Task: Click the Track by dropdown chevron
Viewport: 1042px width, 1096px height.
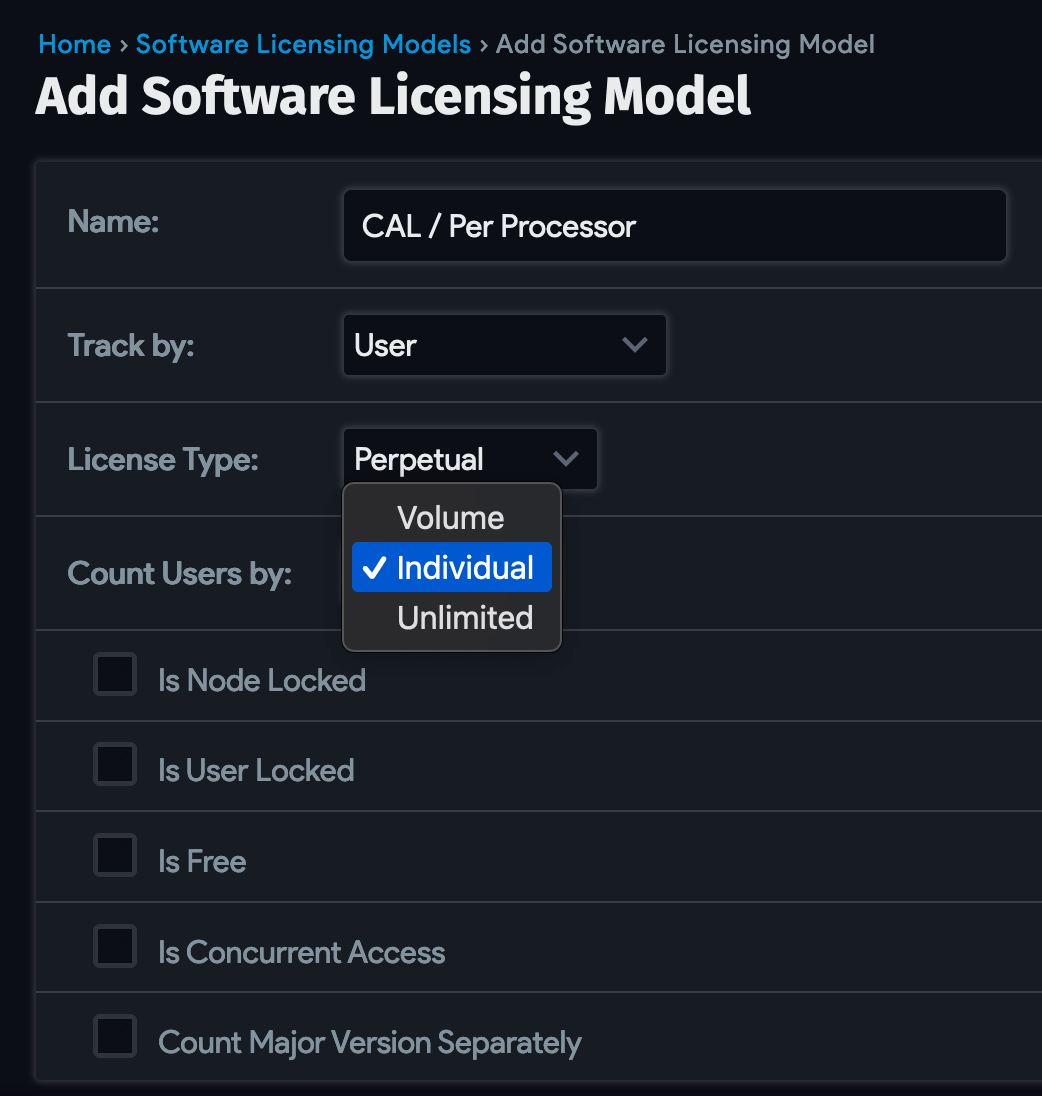Action: pyautogui.click(x=635, y=345)
